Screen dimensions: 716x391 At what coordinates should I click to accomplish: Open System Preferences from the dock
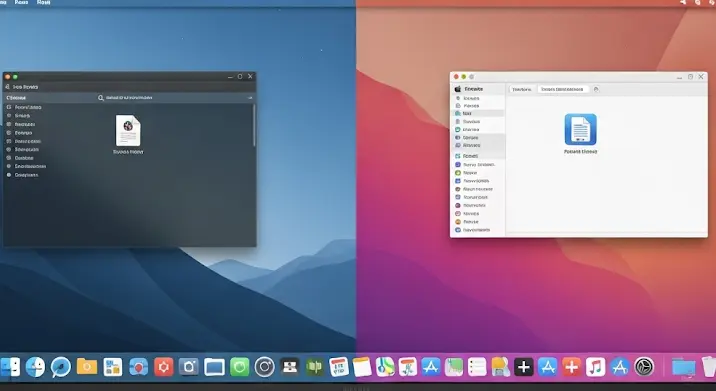coord(644,367)
